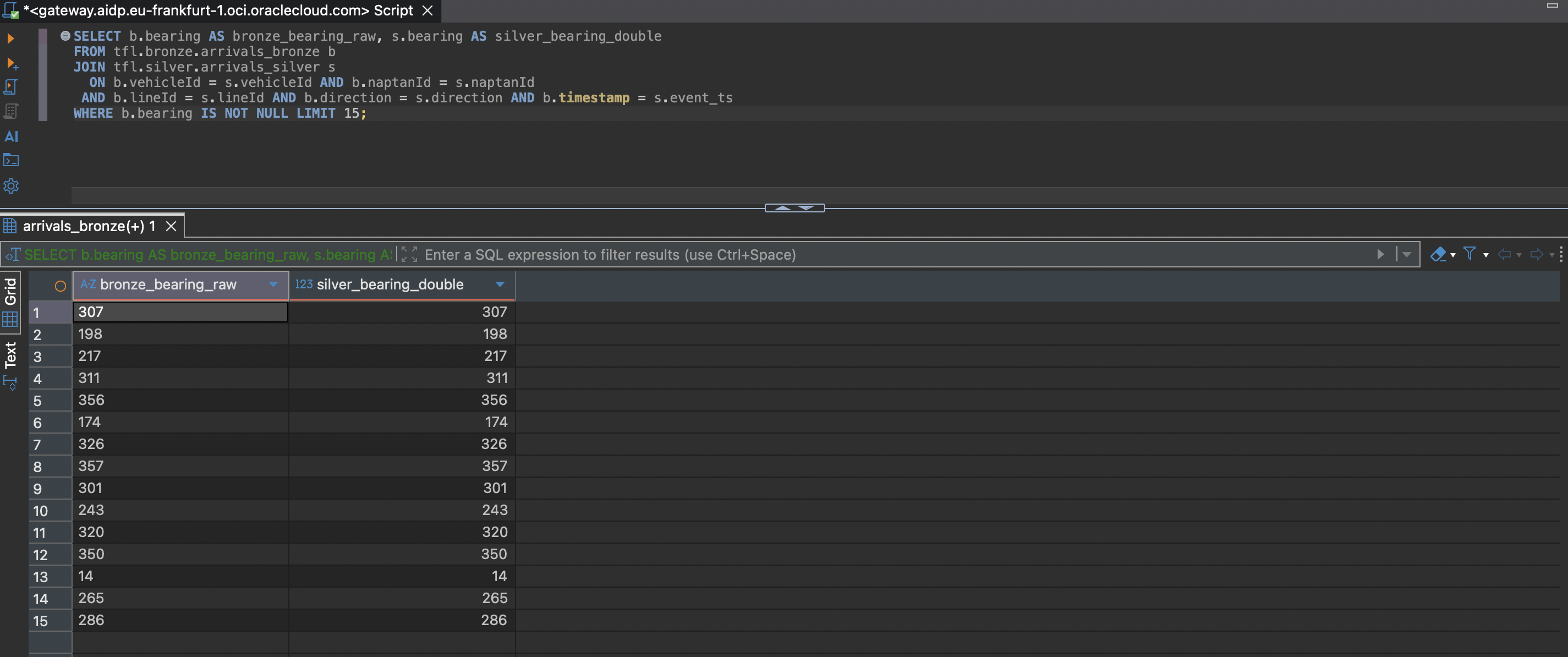Select the silver cell with value 311
Image resolution: width=1568 pixels, height=657 pixels.
pyautogui.click(x=402, y=377)
